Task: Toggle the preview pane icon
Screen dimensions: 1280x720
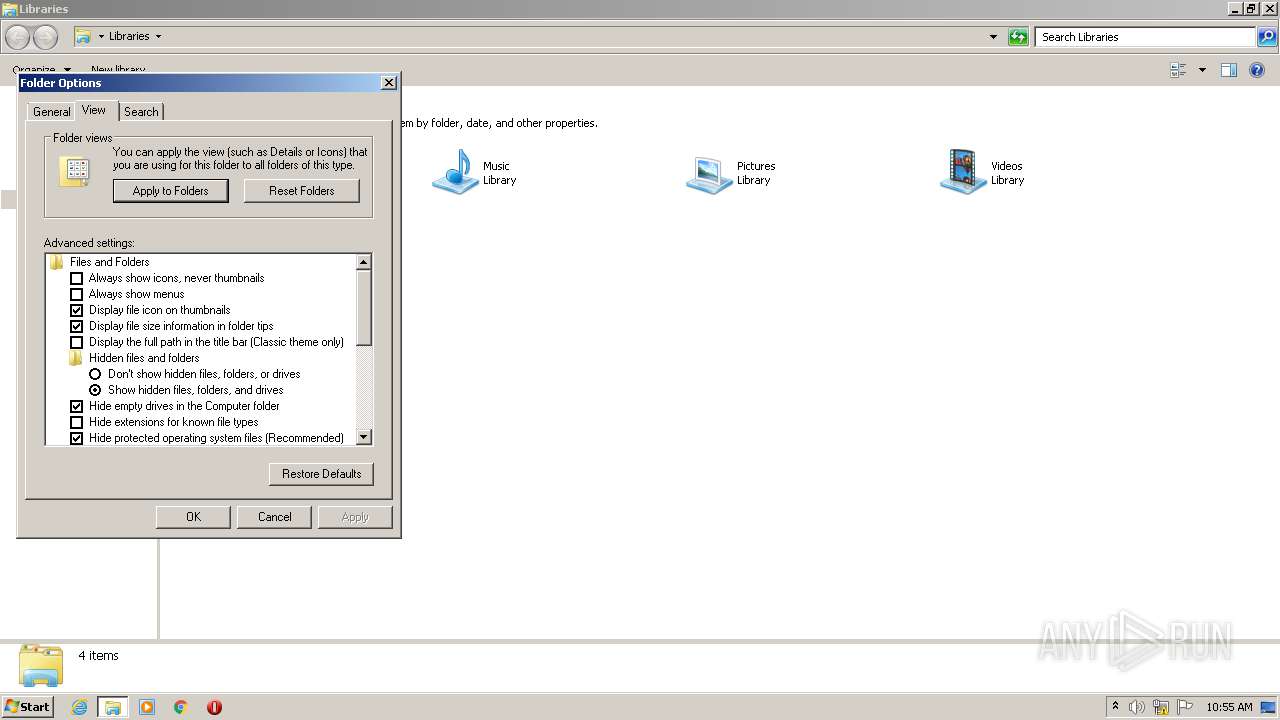Action: click(1229, 70)
